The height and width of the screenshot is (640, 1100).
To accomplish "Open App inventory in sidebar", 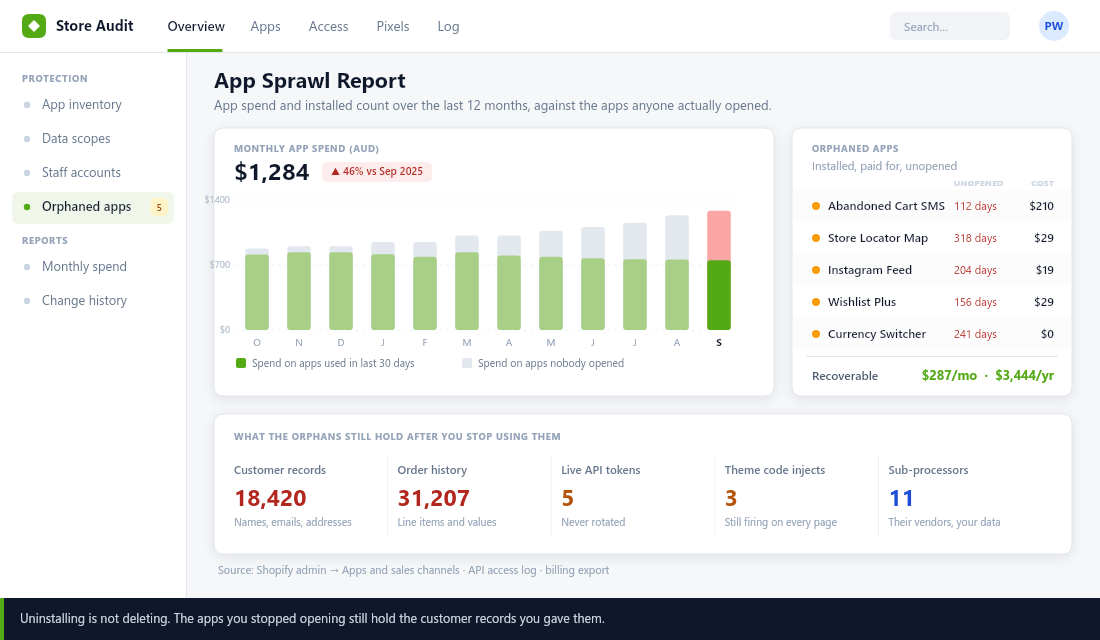I will click(x=93, y=105).
